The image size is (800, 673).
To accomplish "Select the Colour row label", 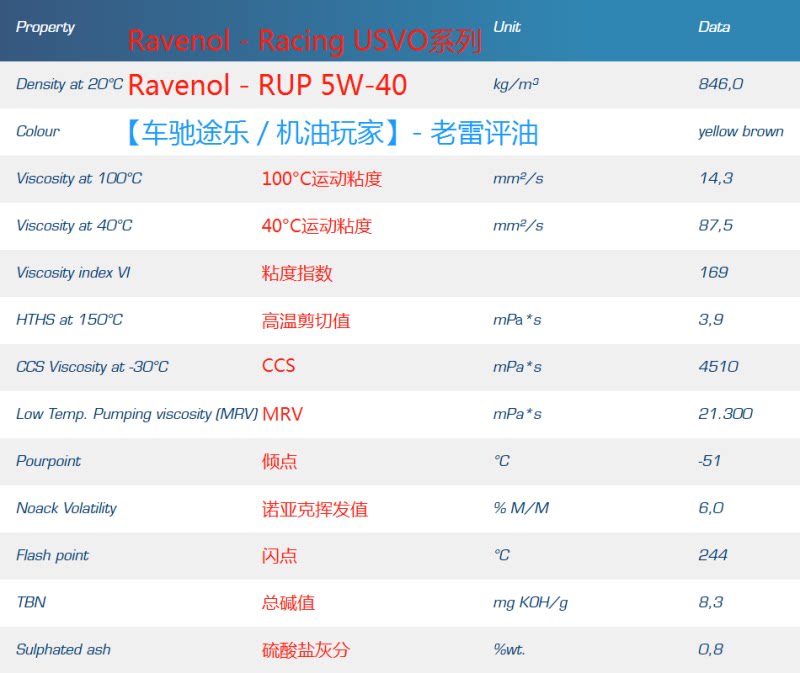I will tap(38, 131).
